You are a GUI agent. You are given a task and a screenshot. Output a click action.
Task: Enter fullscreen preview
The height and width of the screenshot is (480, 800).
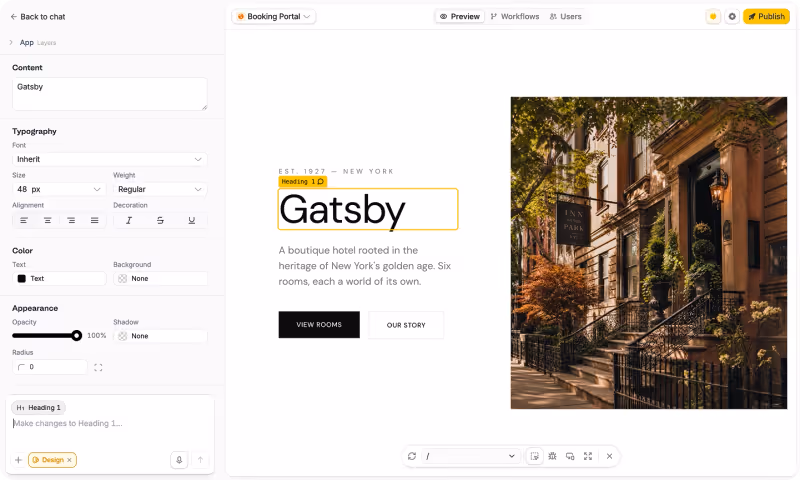pyautogui.click(x=588, y=456)
